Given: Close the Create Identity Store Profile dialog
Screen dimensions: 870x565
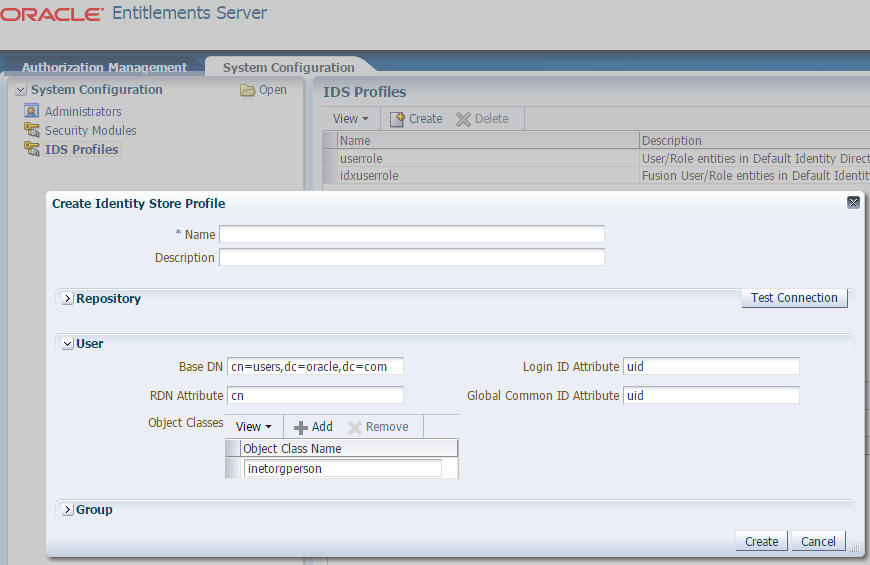Looking at the screenshot, I should coord(853,203).
